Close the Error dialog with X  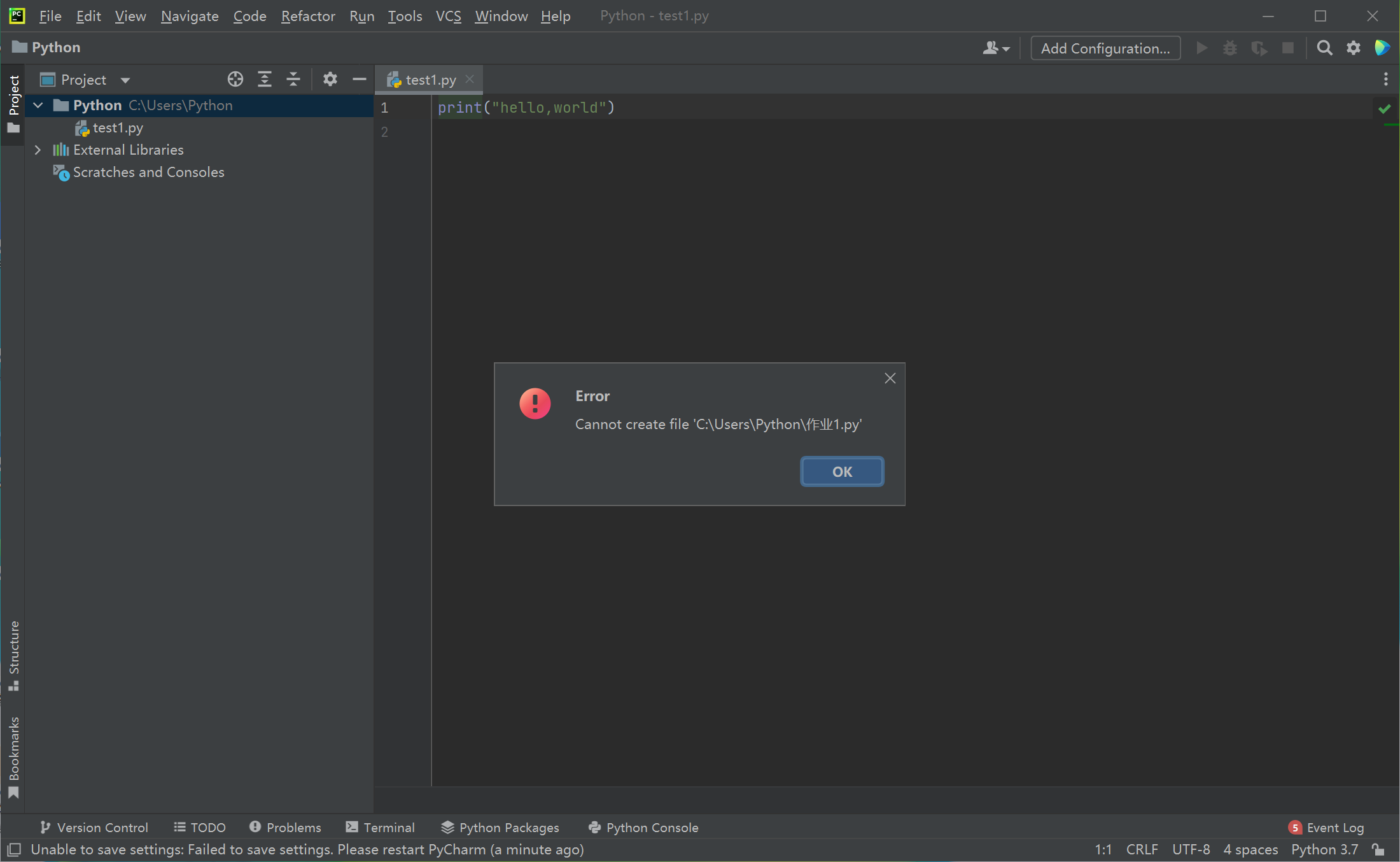[890, 378]
